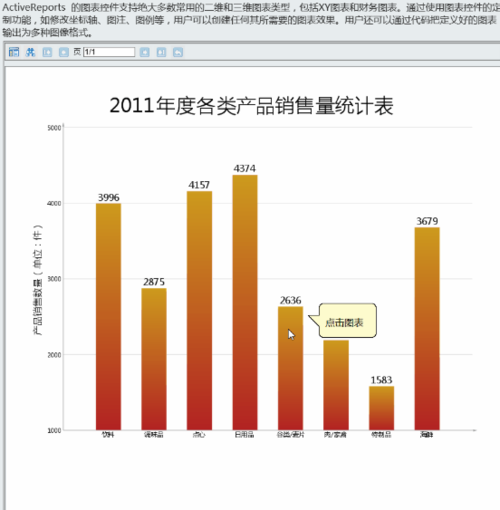Click the chart title 2011年度各类产品销售量统计表
Image resolution: width=500 pixels, height=510 pixels.
tap(251, 106)
